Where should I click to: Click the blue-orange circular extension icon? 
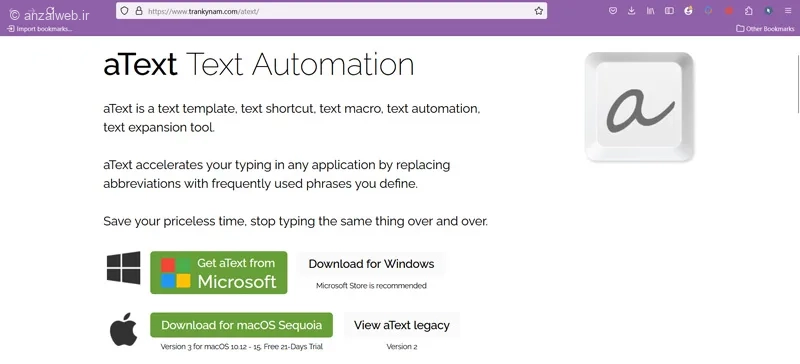click(x=708, y=11)
